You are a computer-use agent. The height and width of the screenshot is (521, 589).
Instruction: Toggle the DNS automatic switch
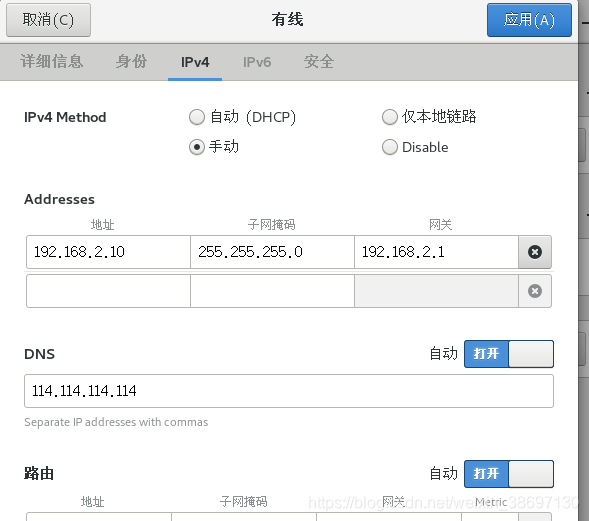509,354
